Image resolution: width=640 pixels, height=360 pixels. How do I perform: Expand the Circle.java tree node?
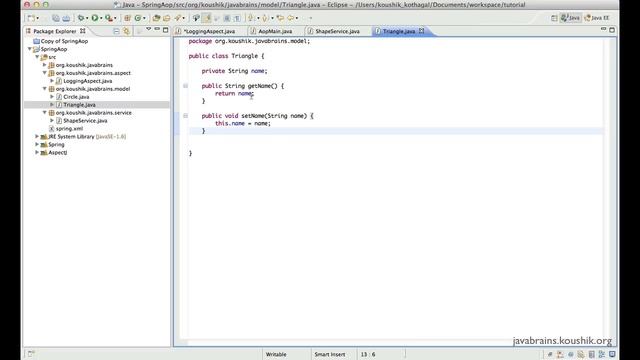click(52, 97)
